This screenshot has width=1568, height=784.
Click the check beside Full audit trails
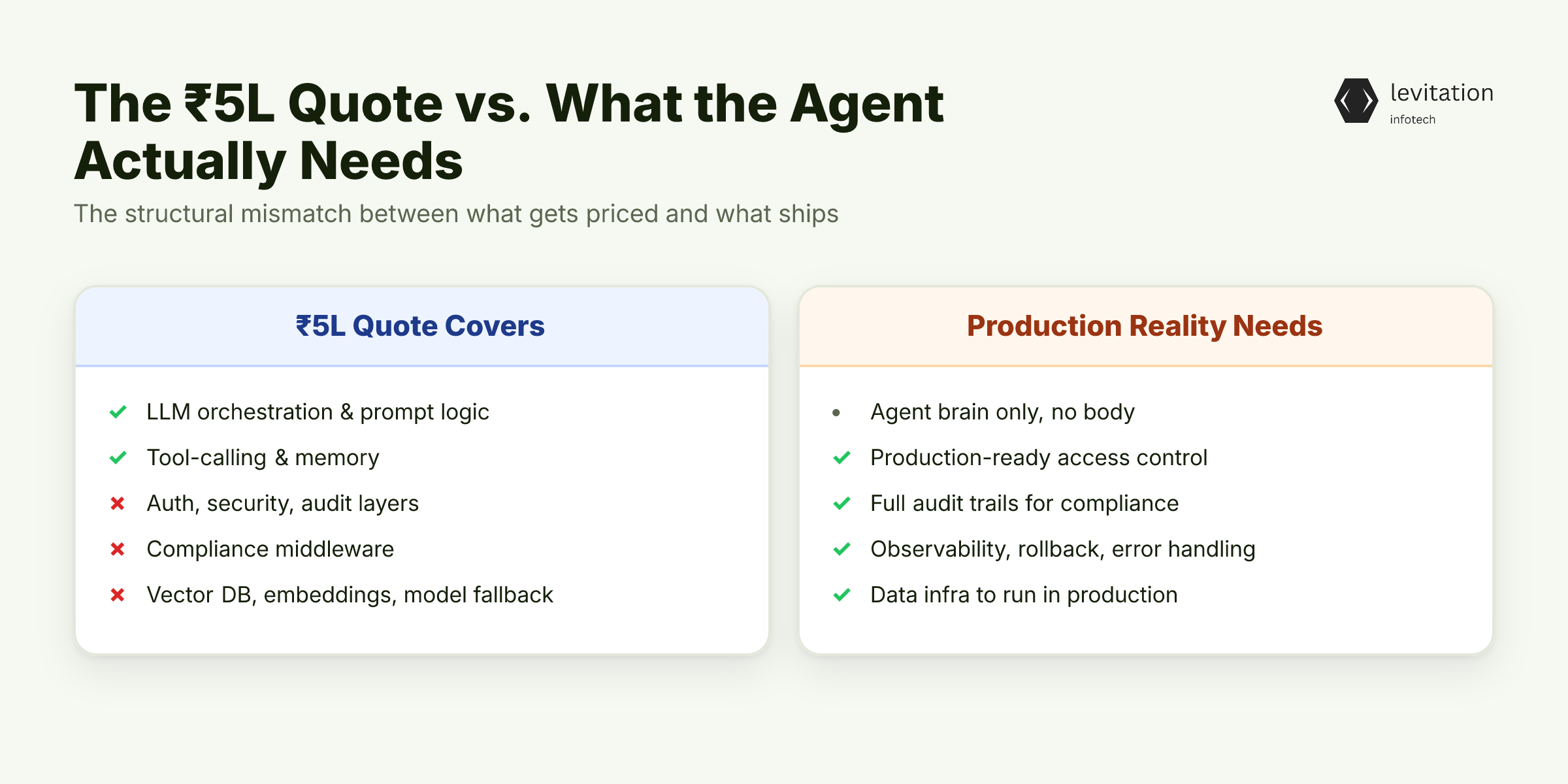(841, 504)
